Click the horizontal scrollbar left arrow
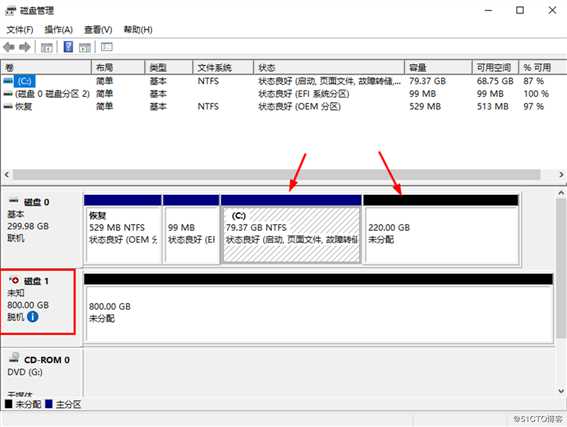567x427 pixels. (x=7, y=175)
